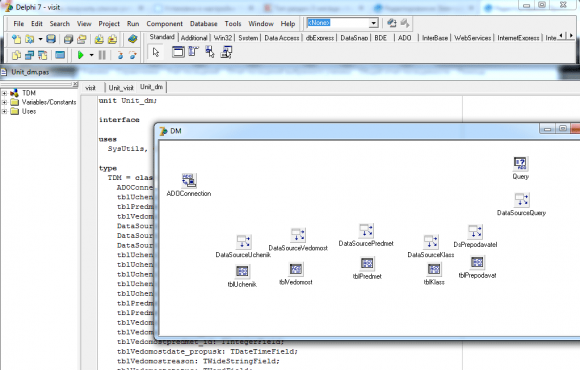580x370 pixels.
Task: Expand the Variables/Constants folder
Action: pos(4,102)
